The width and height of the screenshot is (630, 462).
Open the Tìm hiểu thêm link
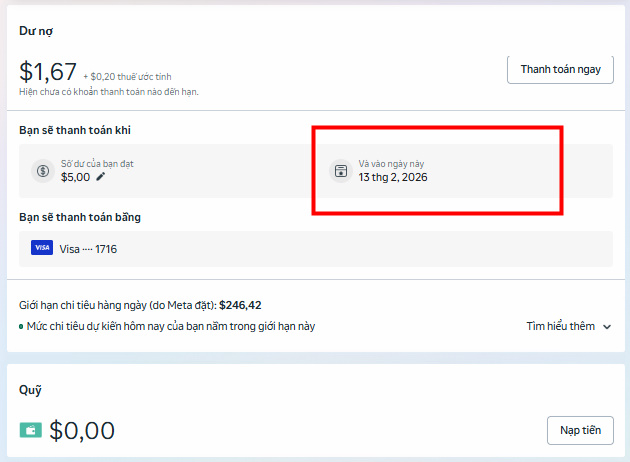pos(560,326)
